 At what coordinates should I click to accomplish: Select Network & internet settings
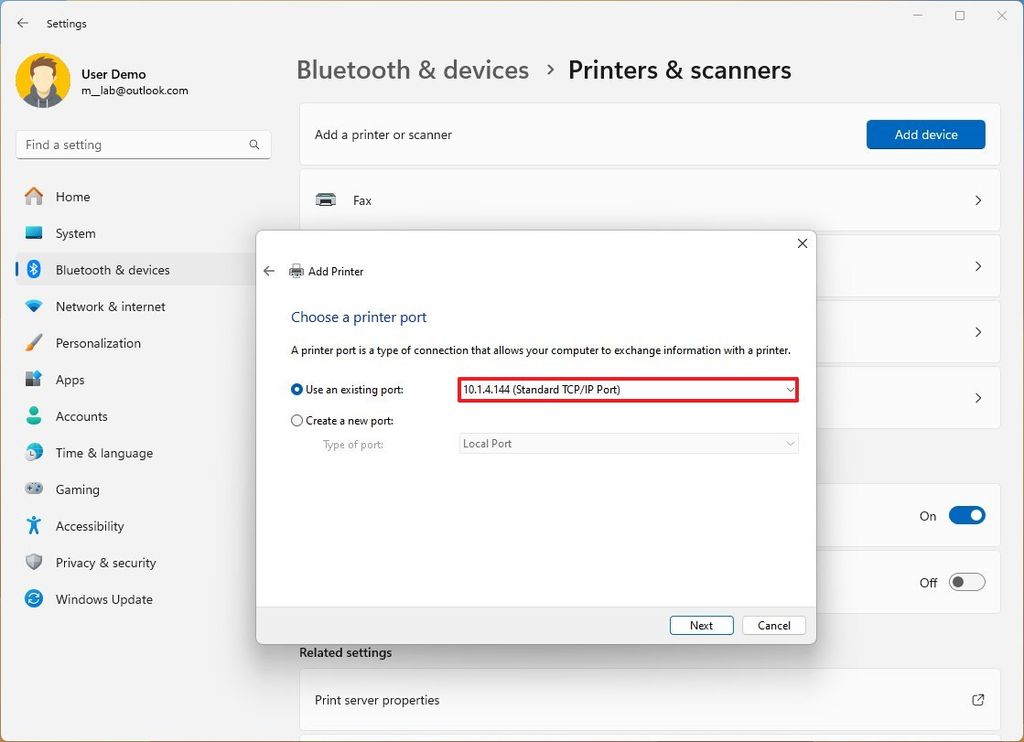click(110, 306)
